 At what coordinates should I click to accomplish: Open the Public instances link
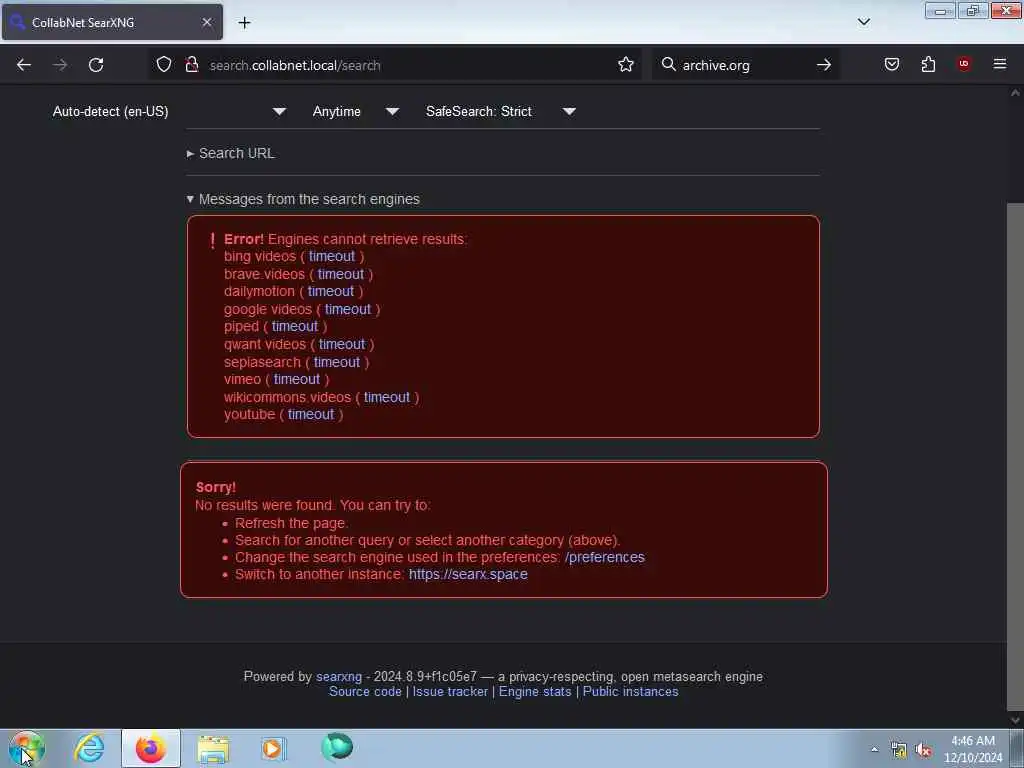630,692
